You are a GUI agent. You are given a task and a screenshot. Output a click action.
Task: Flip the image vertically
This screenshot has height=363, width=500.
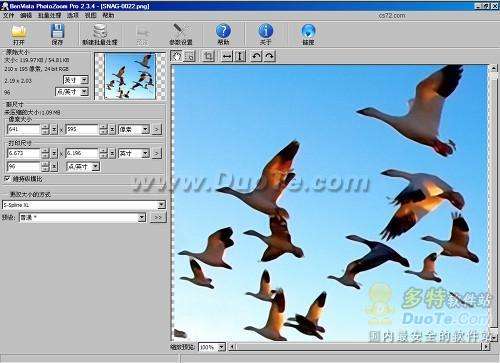point(240,56)
